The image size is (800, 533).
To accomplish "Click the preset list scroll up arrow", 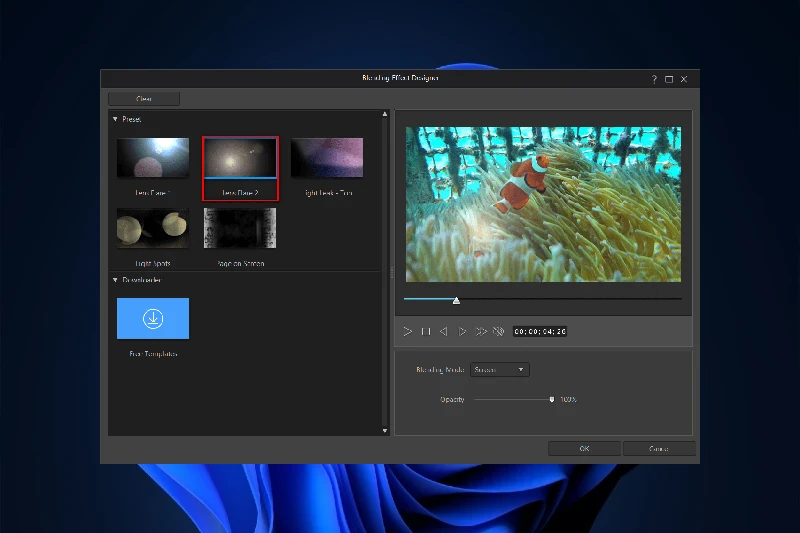I will (x=385, y=114).
